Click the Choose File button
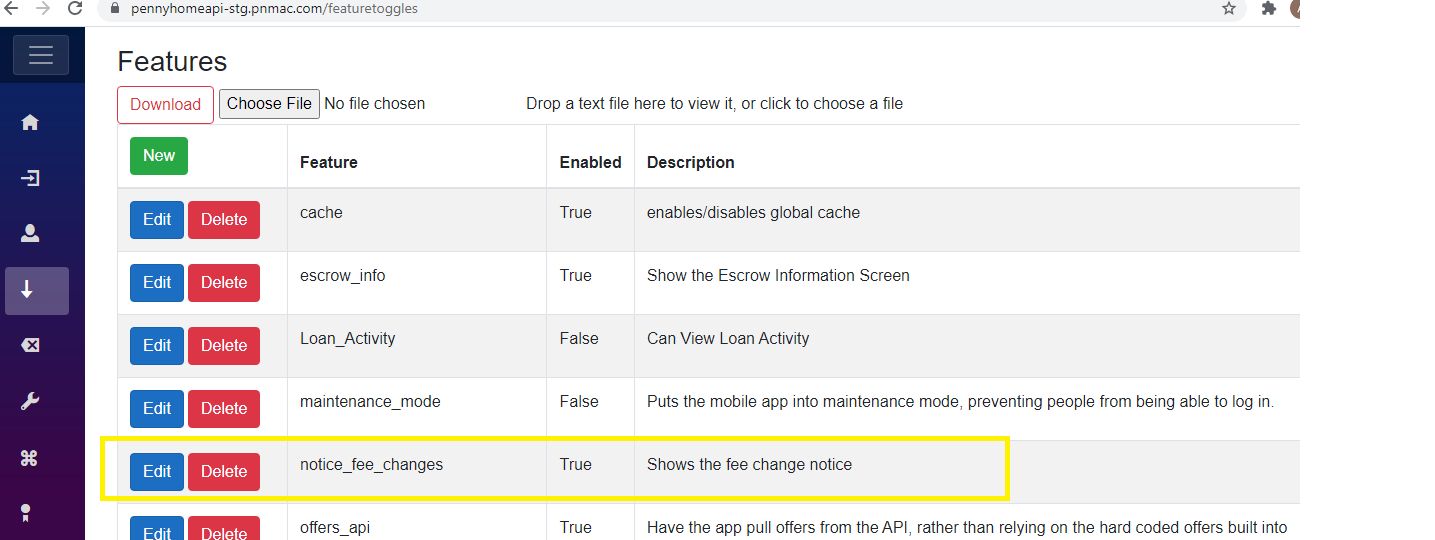The height and width of the screenshot is (540, 1435). pyautogui.click(x=269, y=104)
